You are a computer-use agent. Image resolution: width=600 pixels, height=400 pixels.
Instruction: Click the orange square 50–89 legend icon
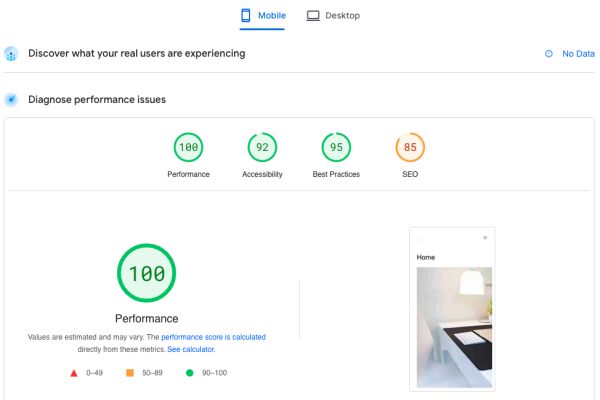(130, 373)
